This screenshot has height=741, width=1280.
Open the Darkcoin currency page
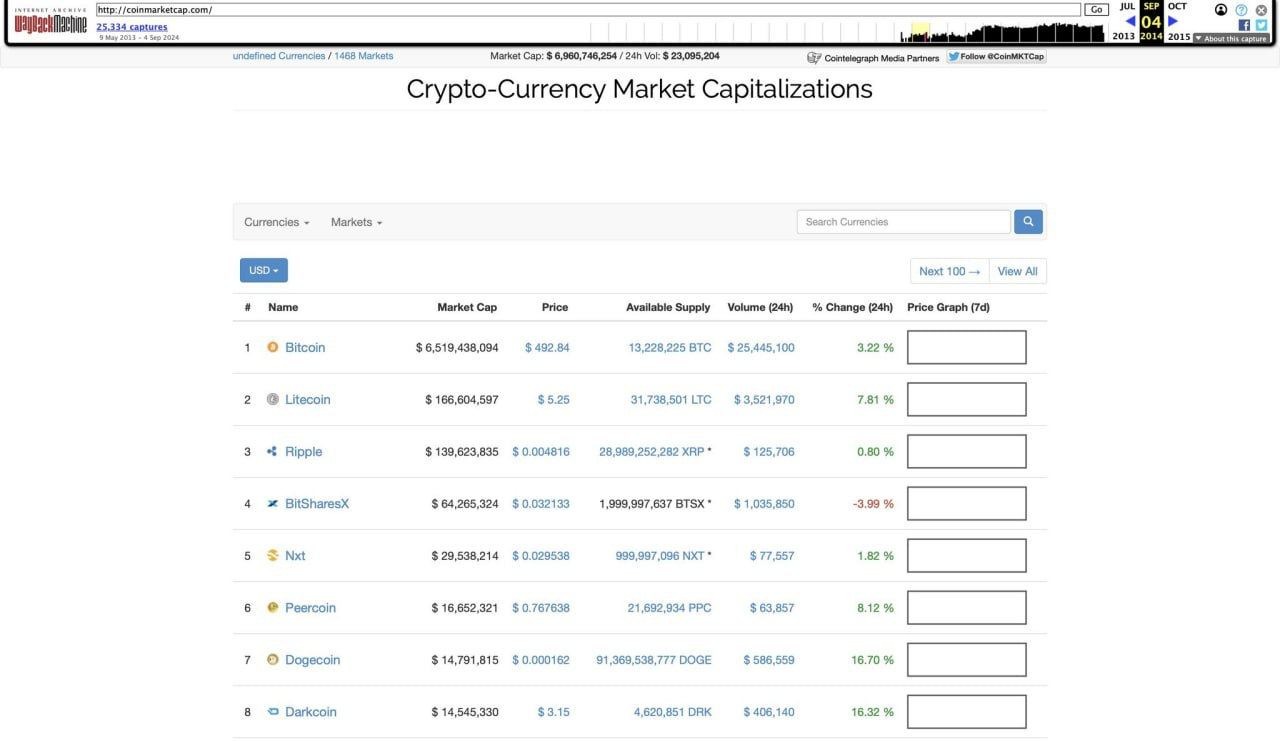pos(311,711)
